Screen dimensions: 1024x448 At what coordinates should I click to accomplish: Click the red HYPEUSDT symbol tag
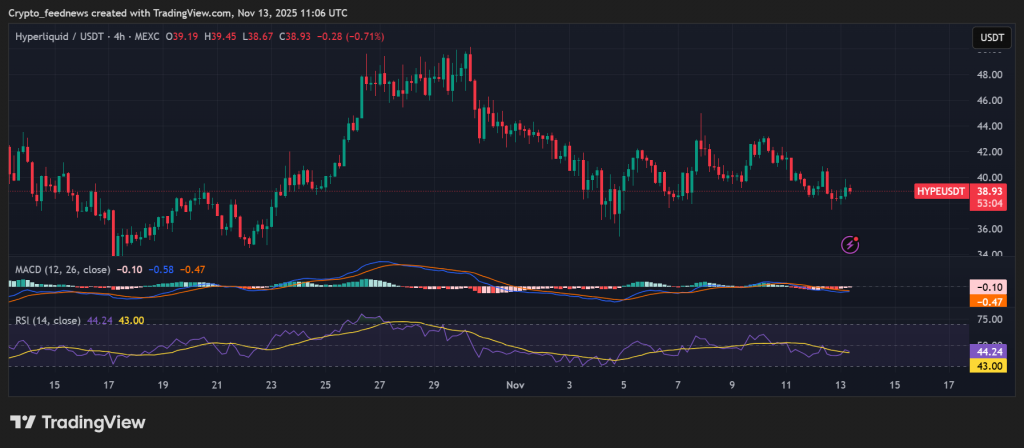[940, 190]
